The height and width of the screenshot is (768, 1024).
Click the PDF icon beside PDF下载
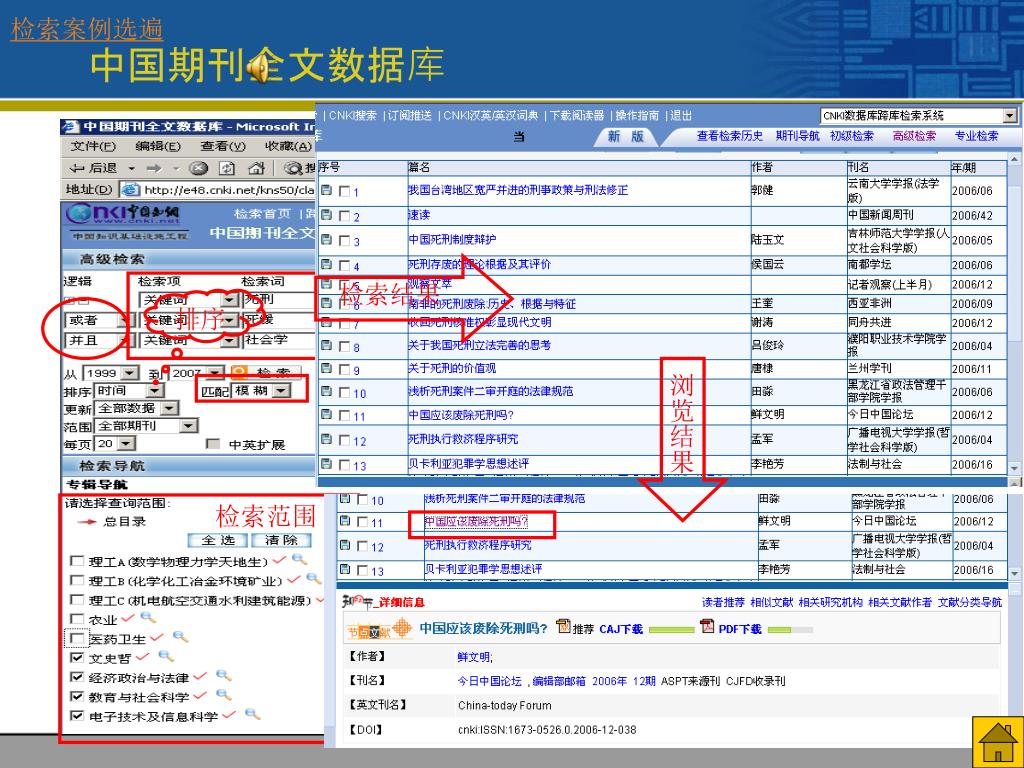707,627
